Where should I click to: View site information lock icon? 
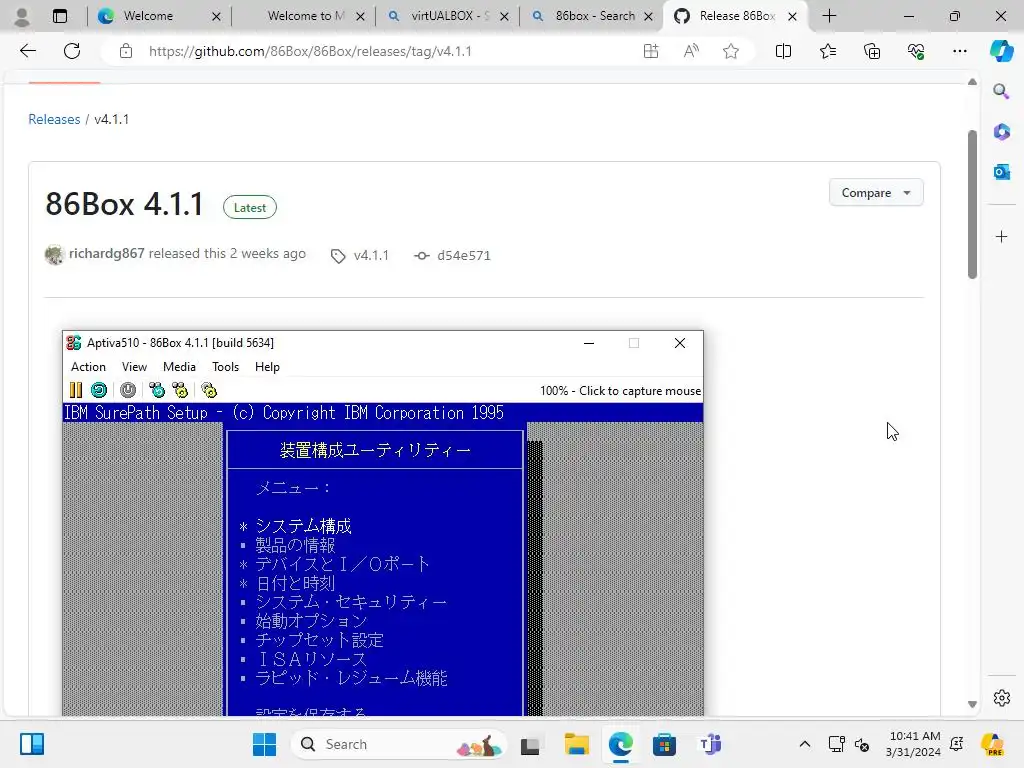126,51
